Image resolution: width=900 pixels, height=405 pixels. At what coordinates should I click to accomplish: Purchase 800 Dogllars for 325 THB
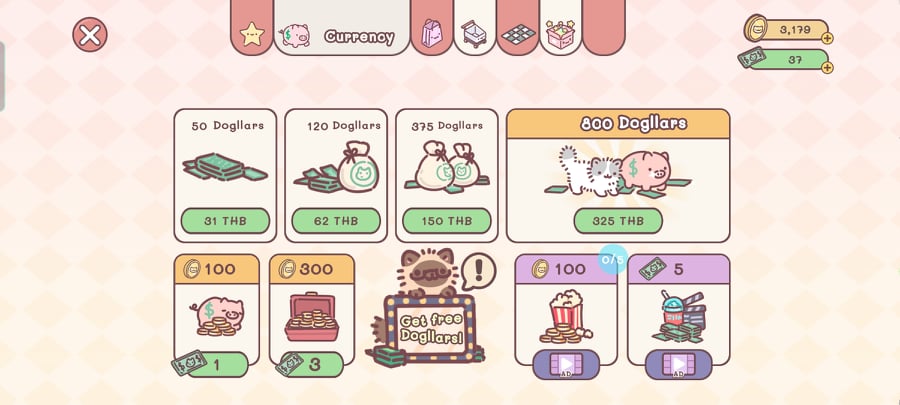618,221
